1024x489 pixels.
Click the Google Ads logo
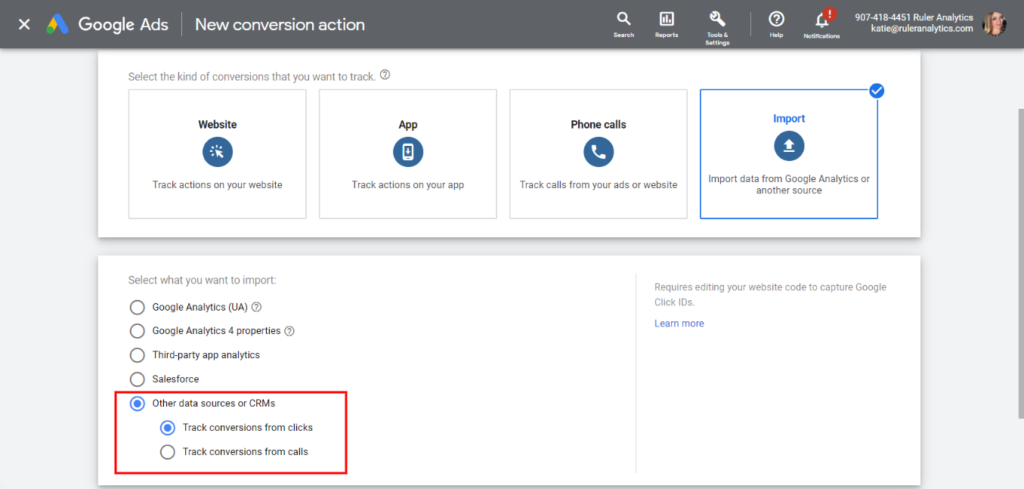coord(56,24)
